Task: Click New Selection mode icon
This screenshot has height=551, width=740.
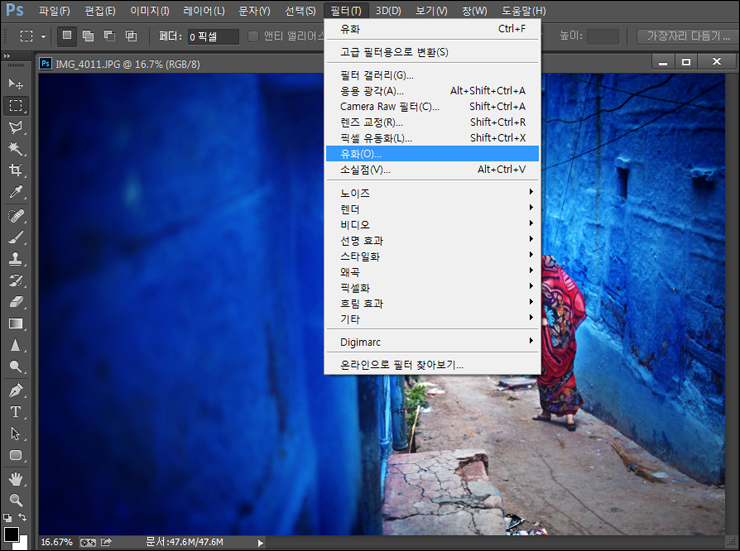Action: click(x=67, y=36)
